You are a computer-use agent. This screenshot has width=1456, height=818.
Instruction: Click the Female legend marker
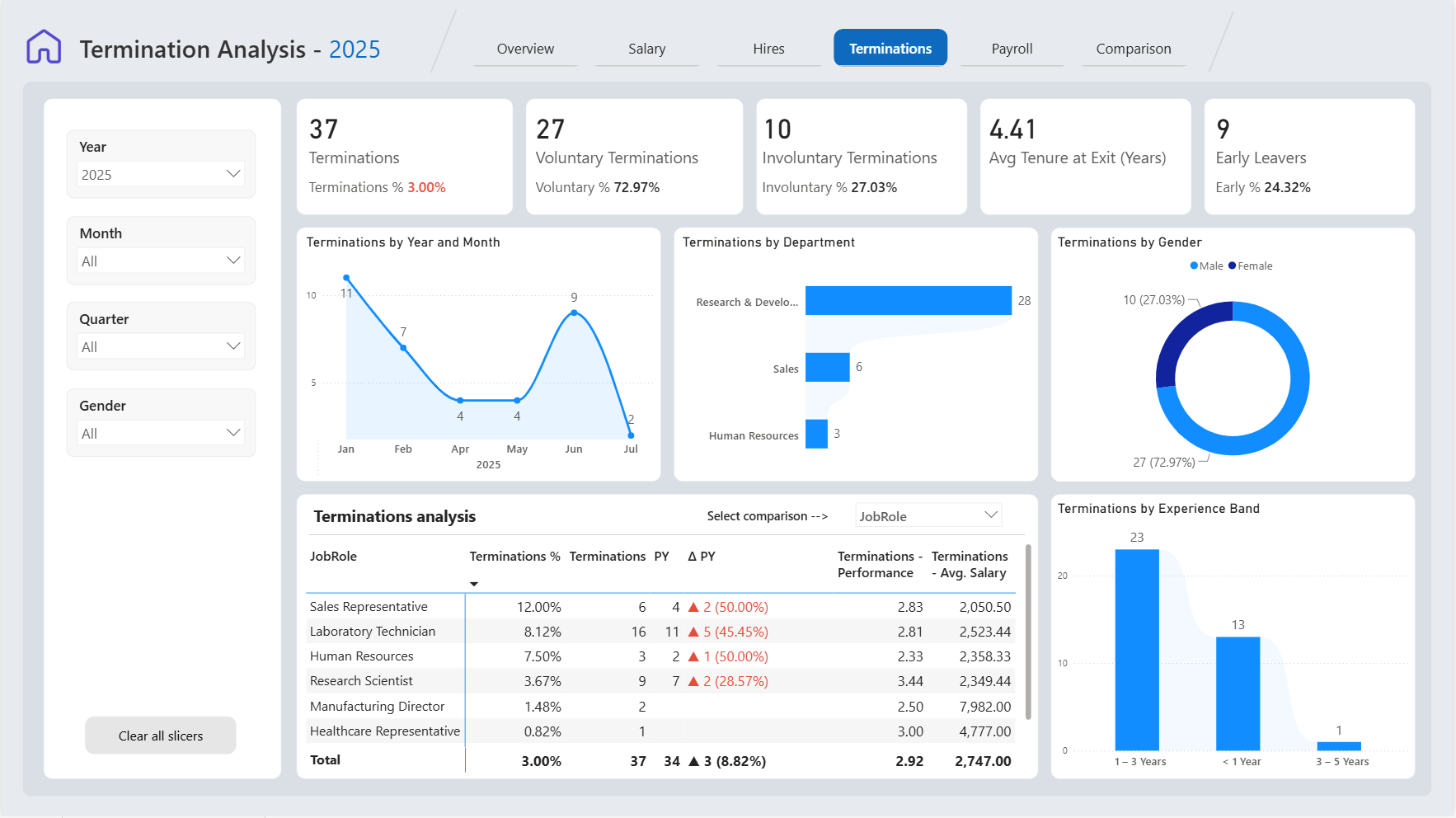click(x=1232, y=266)
